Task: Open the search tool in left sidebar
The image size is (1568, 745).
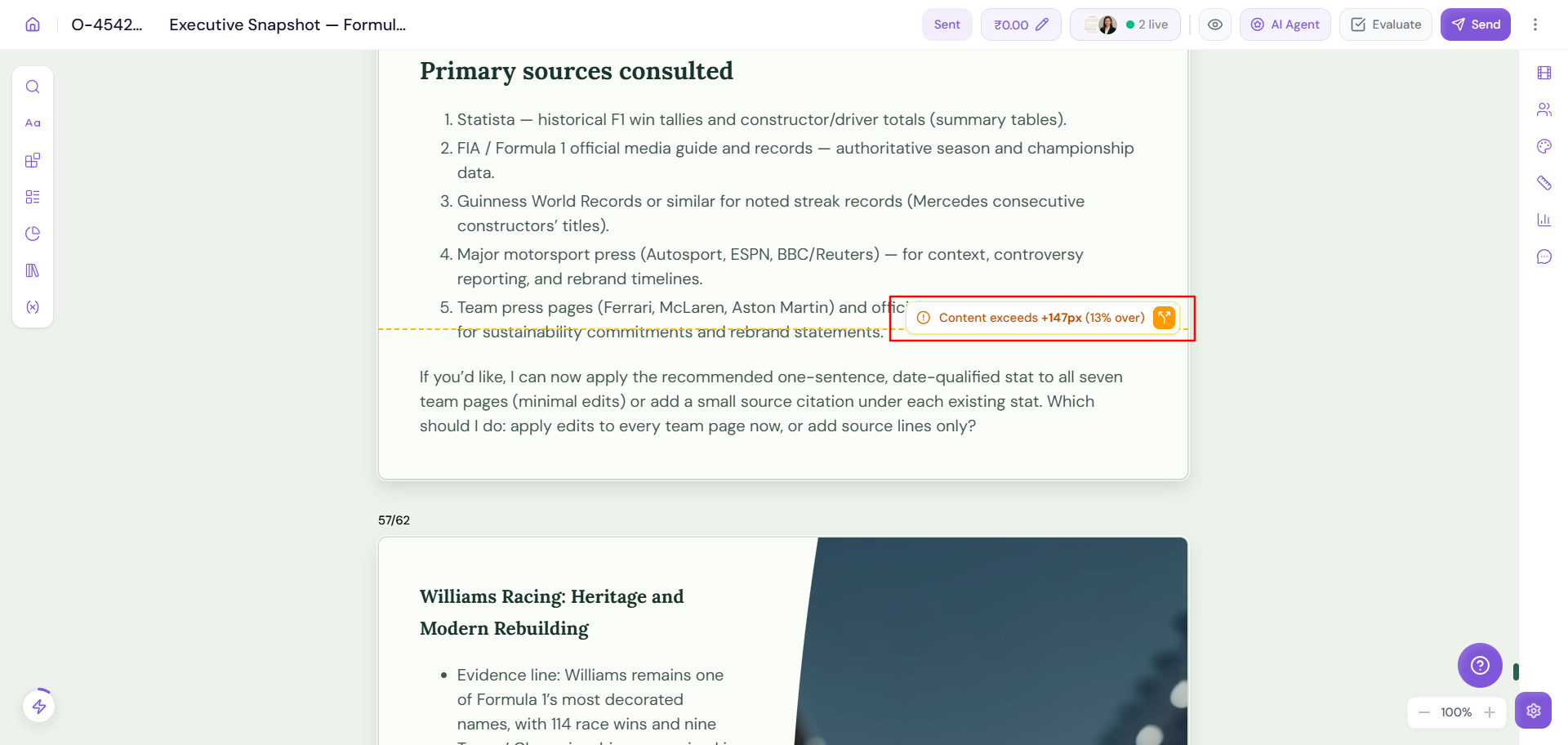Action: [x=33, y=87]
